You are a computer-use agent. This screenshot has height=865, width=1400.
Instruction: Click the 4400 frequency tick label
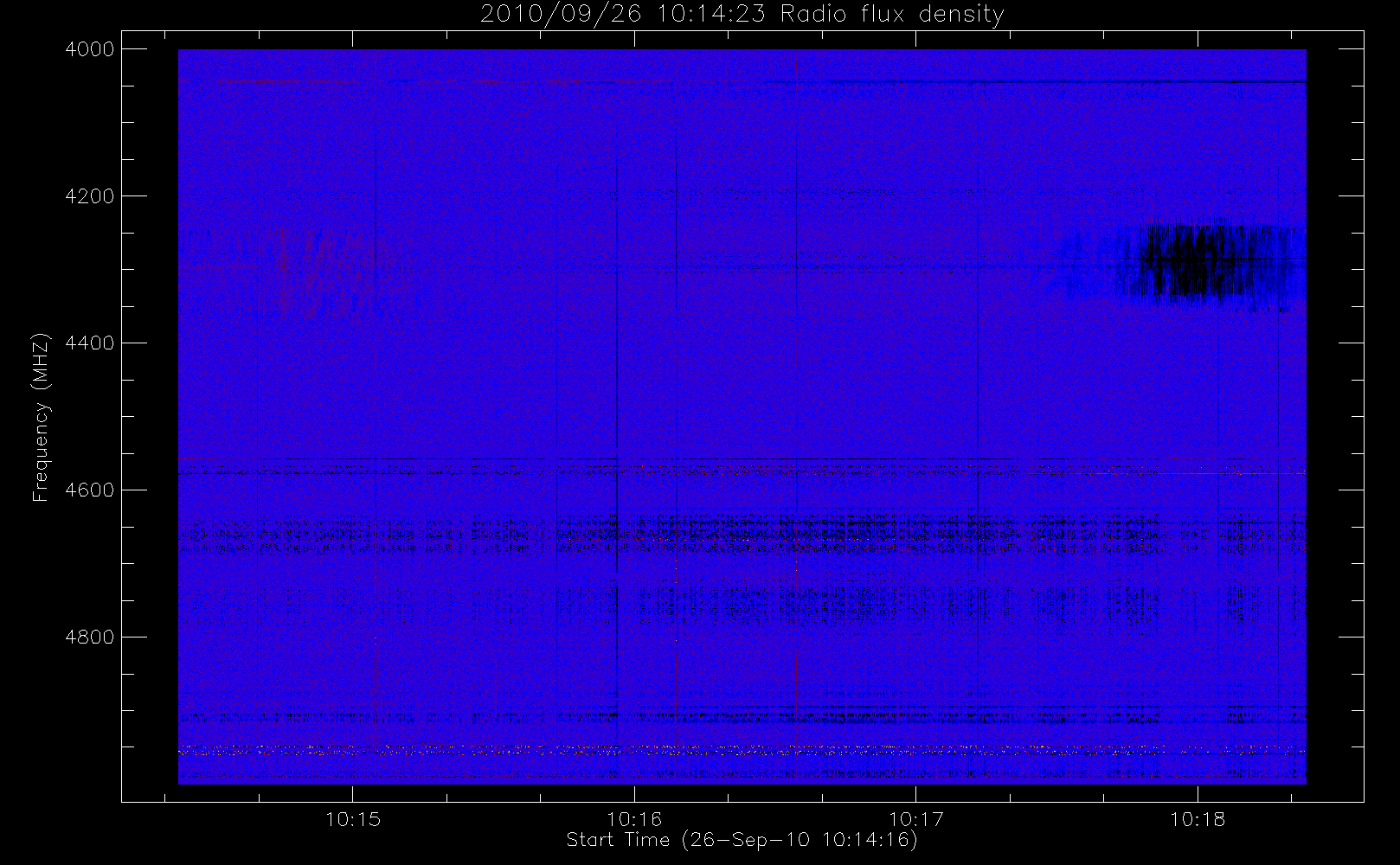[x=90, y=343]
